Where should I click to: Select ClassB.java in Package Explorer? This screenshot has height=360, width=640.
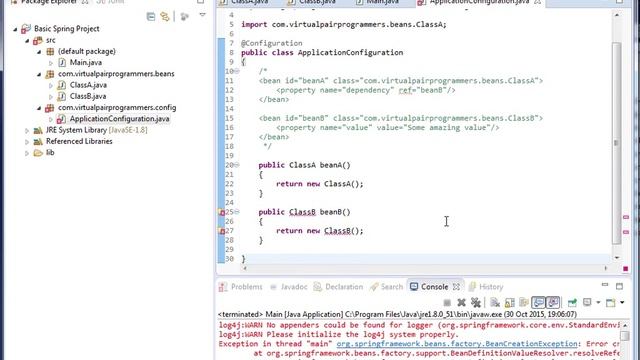tap(88, 96)
